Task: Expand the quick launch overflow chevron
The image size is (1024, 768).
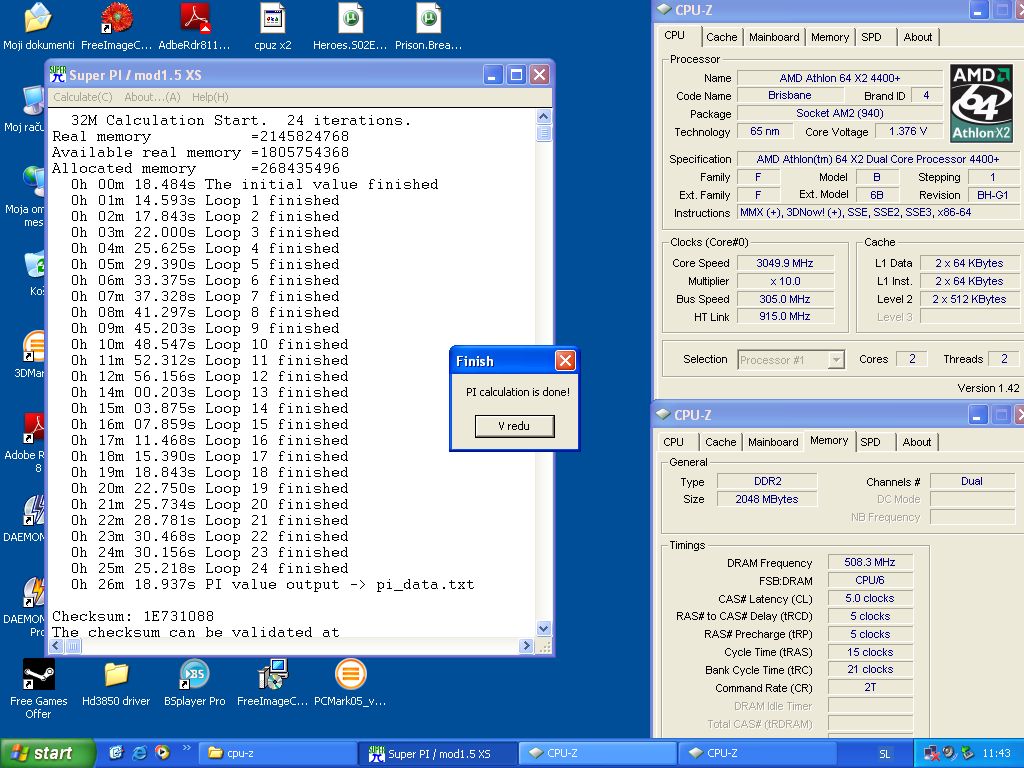Action: [x=186, y=748]
